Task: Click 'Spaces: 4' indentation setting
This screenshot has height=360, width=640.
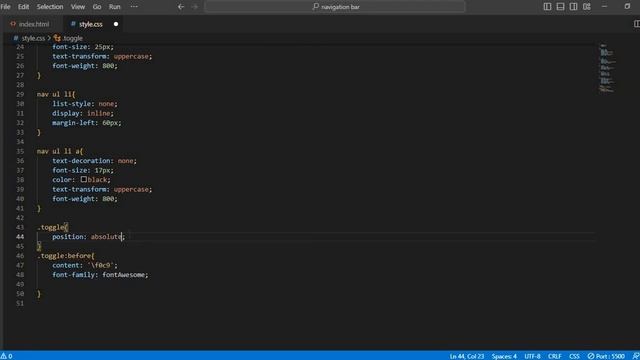Action: (504, 356)
